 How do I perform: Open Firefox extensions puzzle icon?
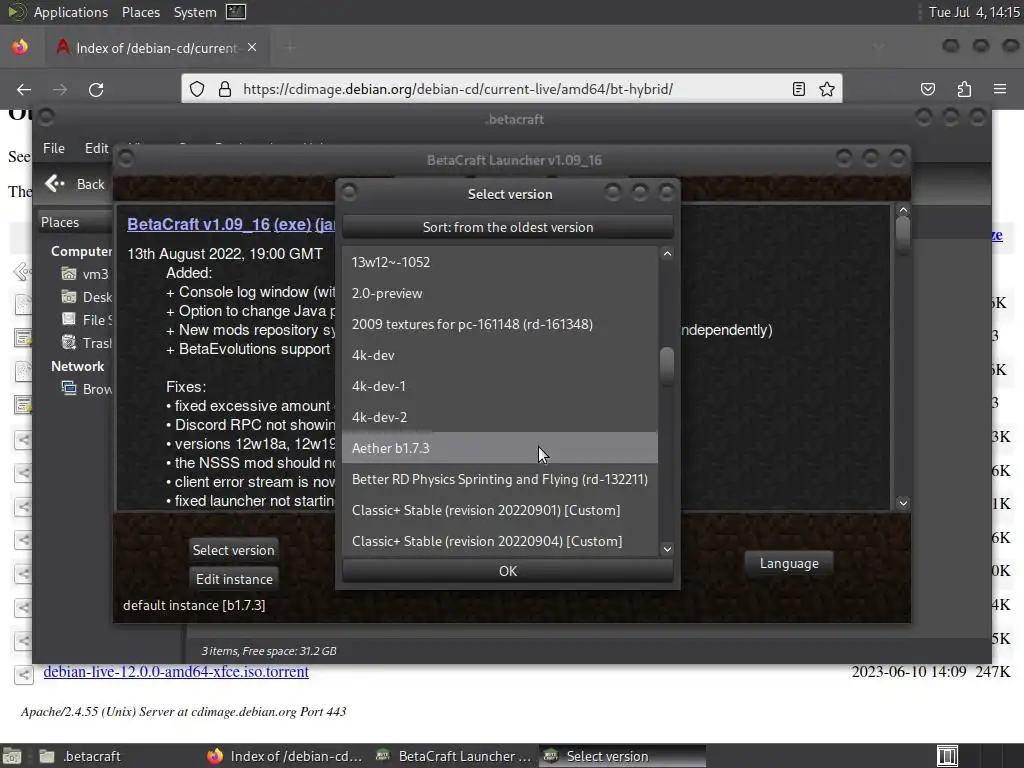coord(964,89)
